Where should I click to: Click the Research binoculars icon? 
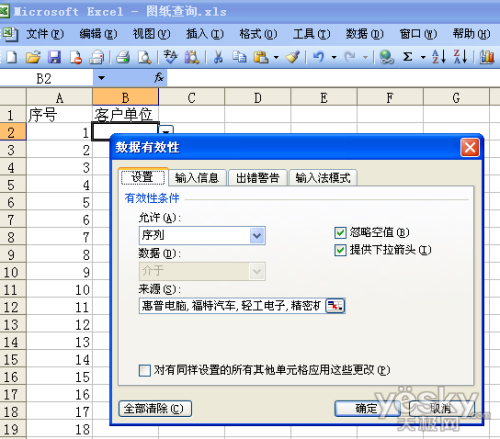click(192, 57)
